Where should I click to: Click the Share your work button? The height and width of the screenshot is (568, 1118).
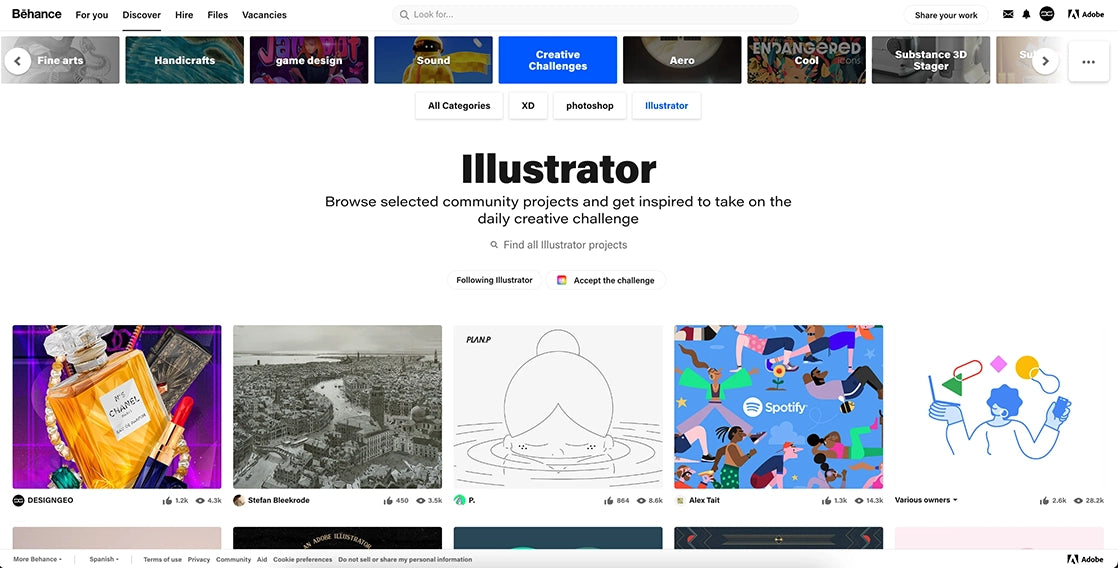click(x=946, y=15)
